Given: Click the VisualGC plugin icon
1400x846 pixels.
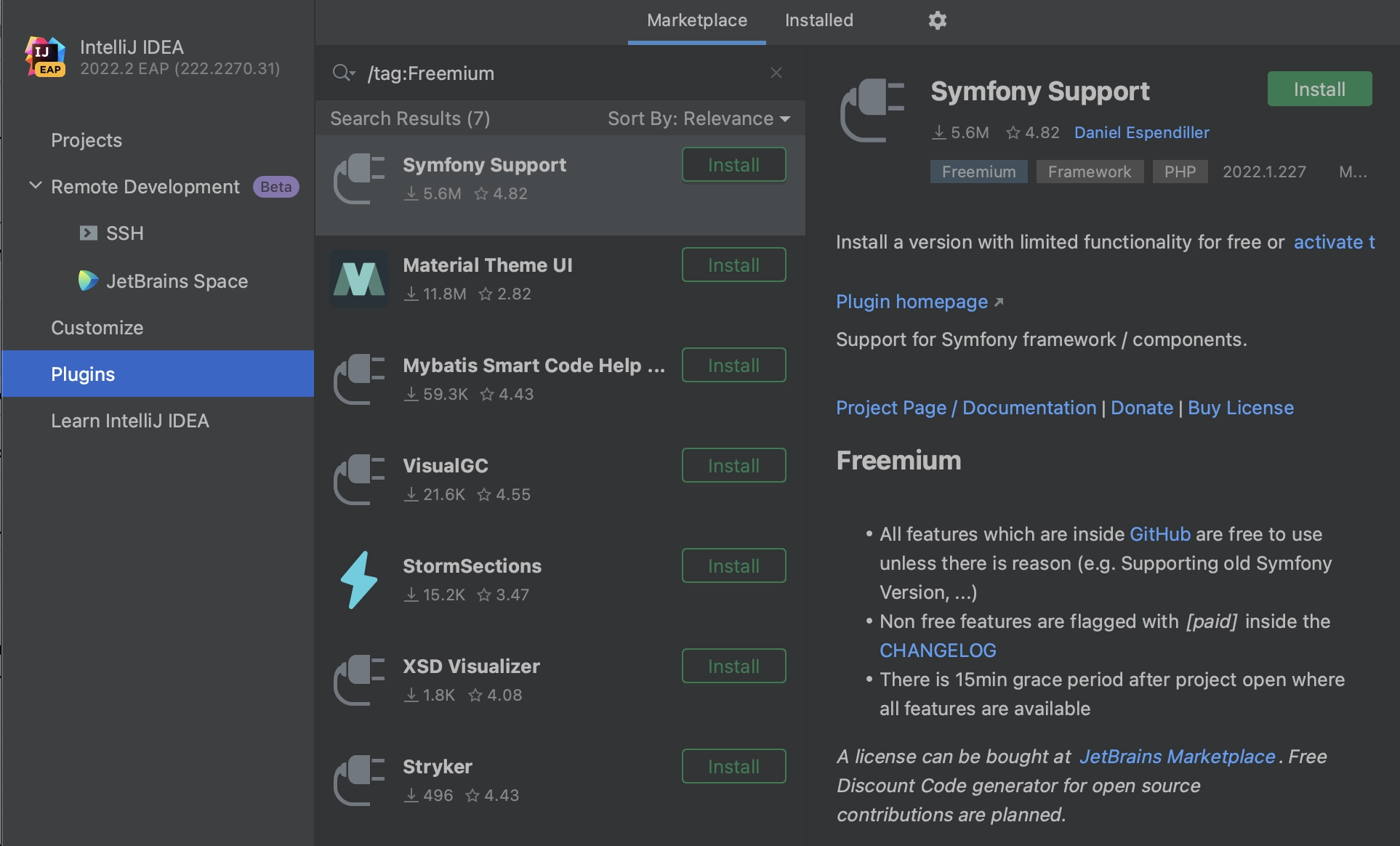Looking at the screenshot, I should pos(359,480).
